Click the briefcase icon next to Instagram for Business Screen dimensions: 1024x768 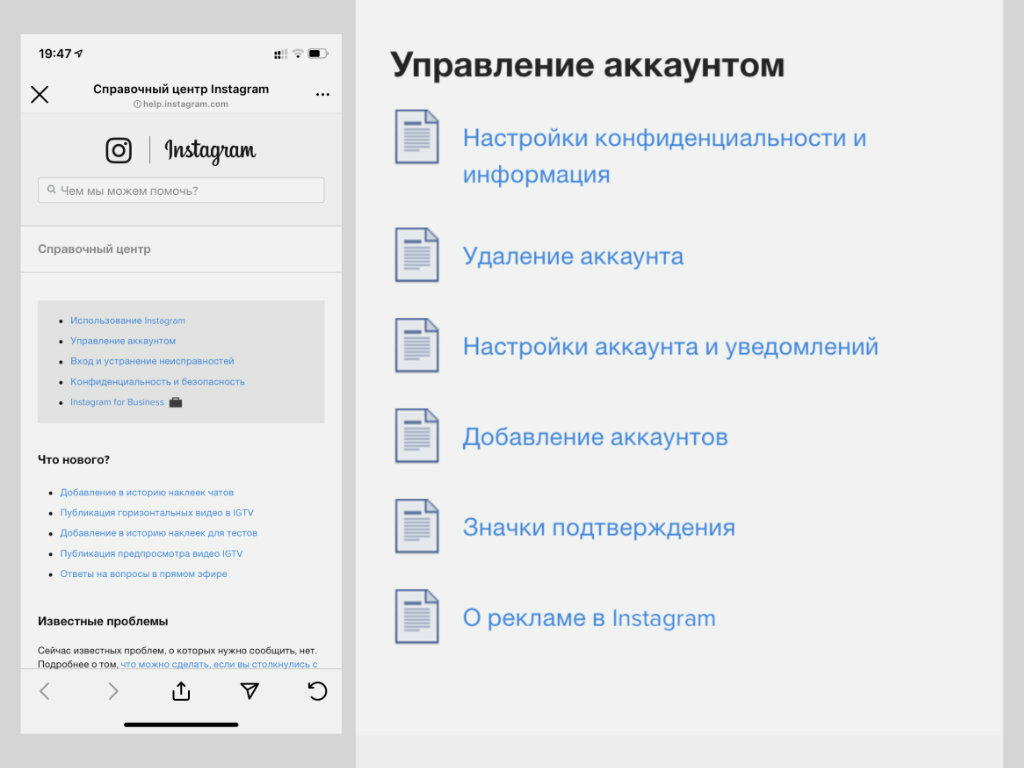[176, 402]
